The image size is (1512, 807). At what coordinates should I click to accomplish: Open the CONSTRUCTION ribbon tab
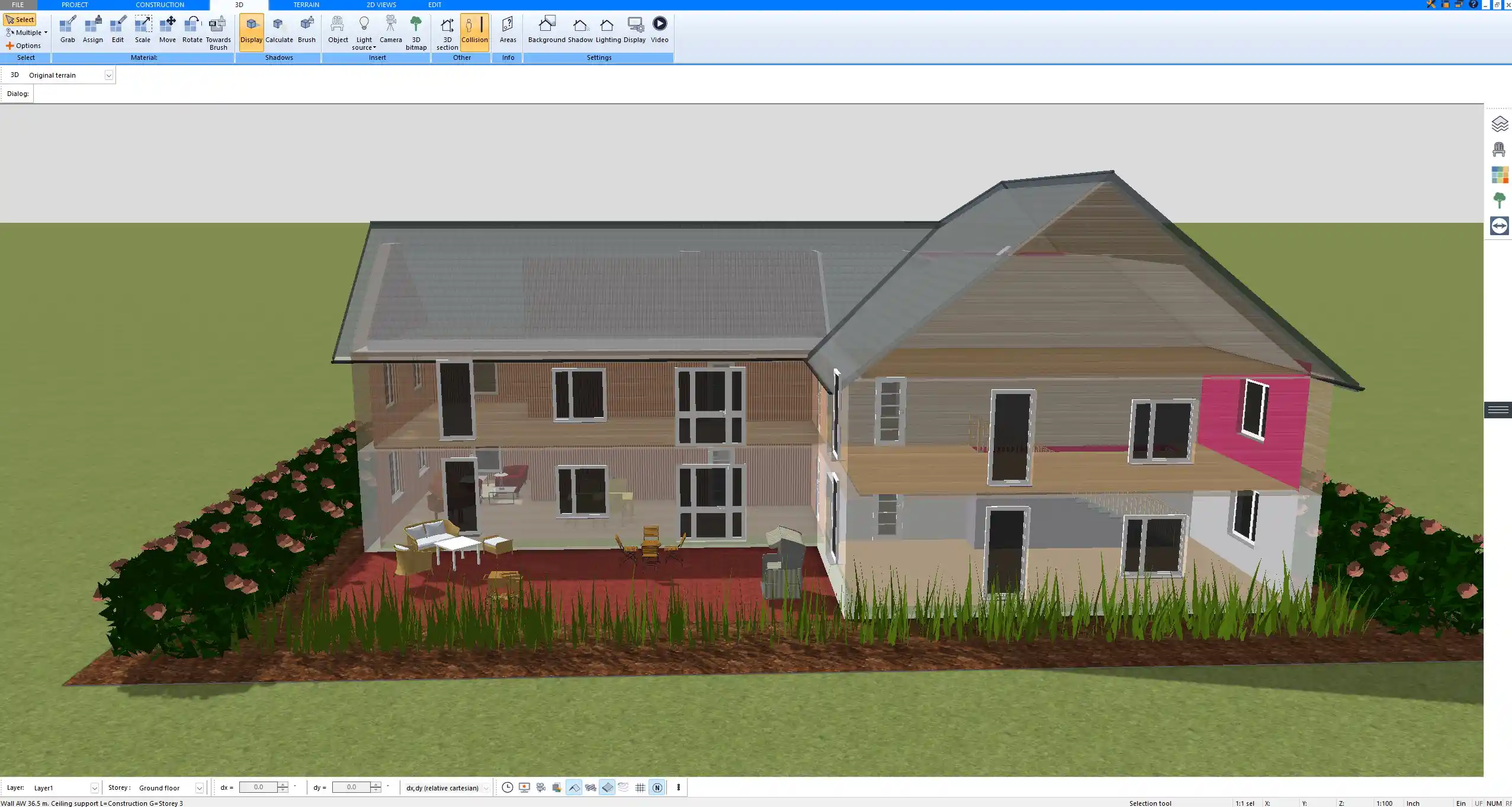click(159, 4)
